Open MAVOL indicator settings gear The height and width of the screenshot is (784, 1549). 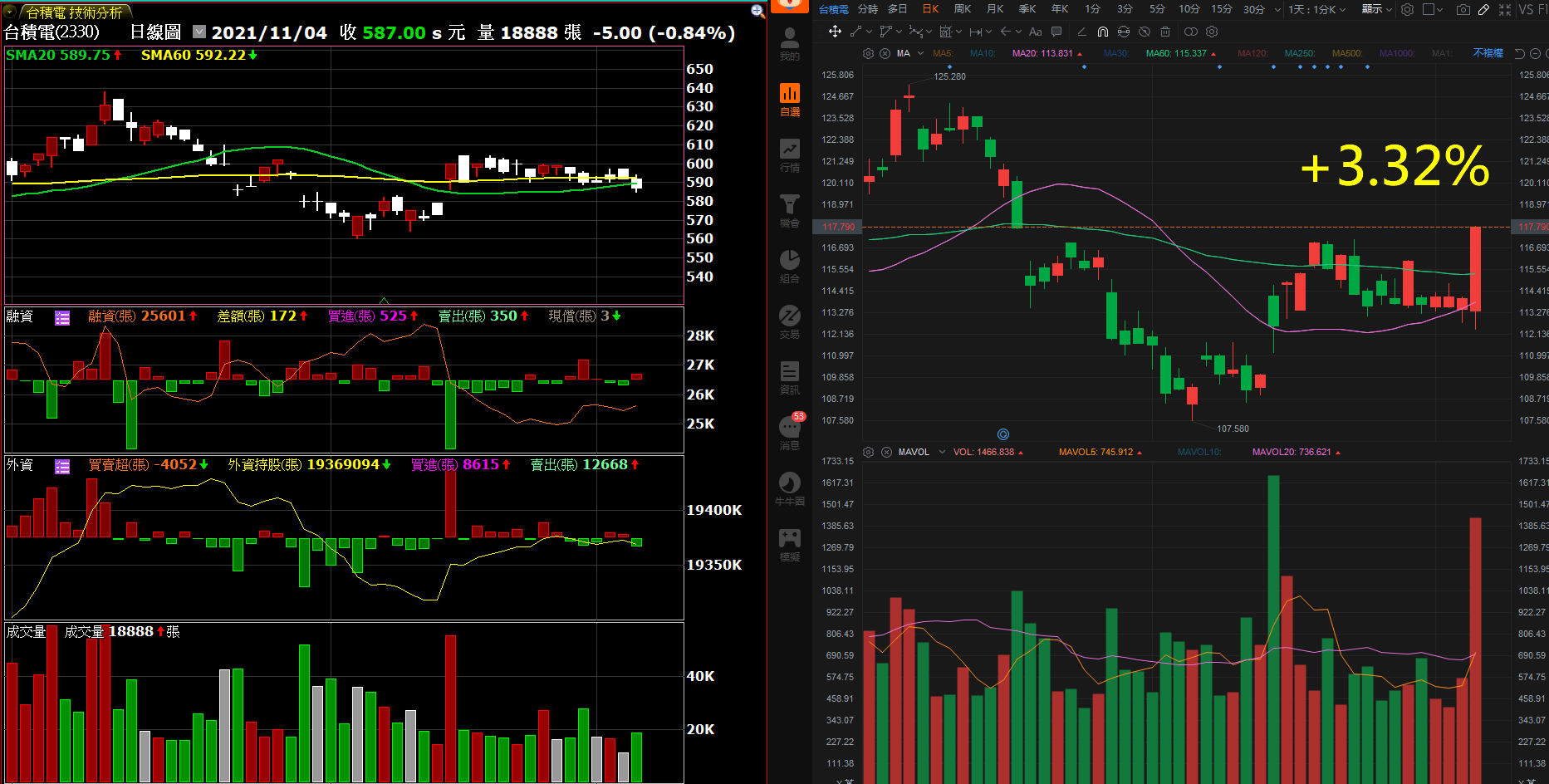[x=868, y=452]
